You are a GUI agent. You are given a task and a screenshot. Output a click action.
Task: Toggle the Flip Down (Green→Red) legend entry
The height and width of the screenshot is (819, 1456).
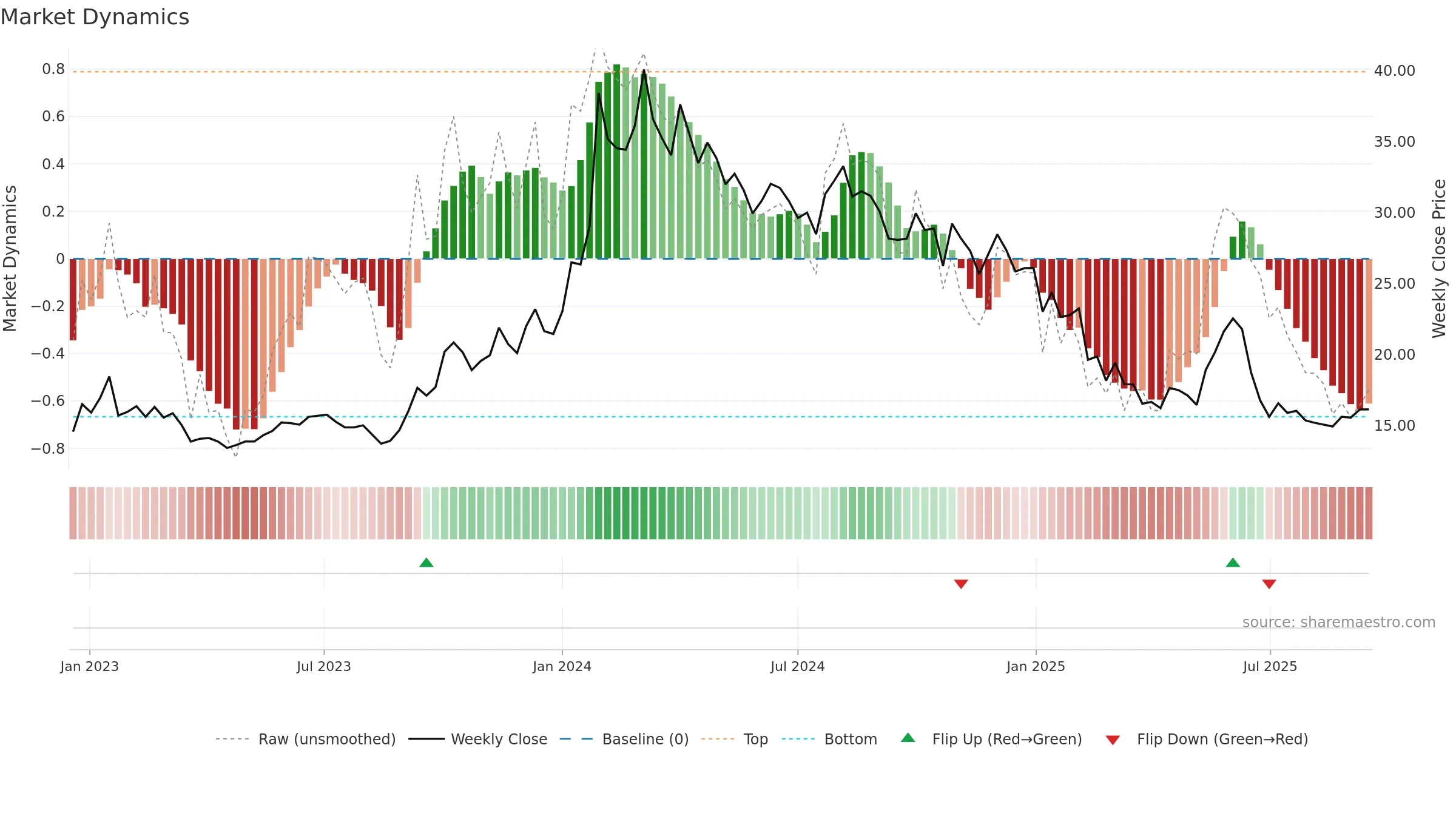click(x=1206, y=739)
